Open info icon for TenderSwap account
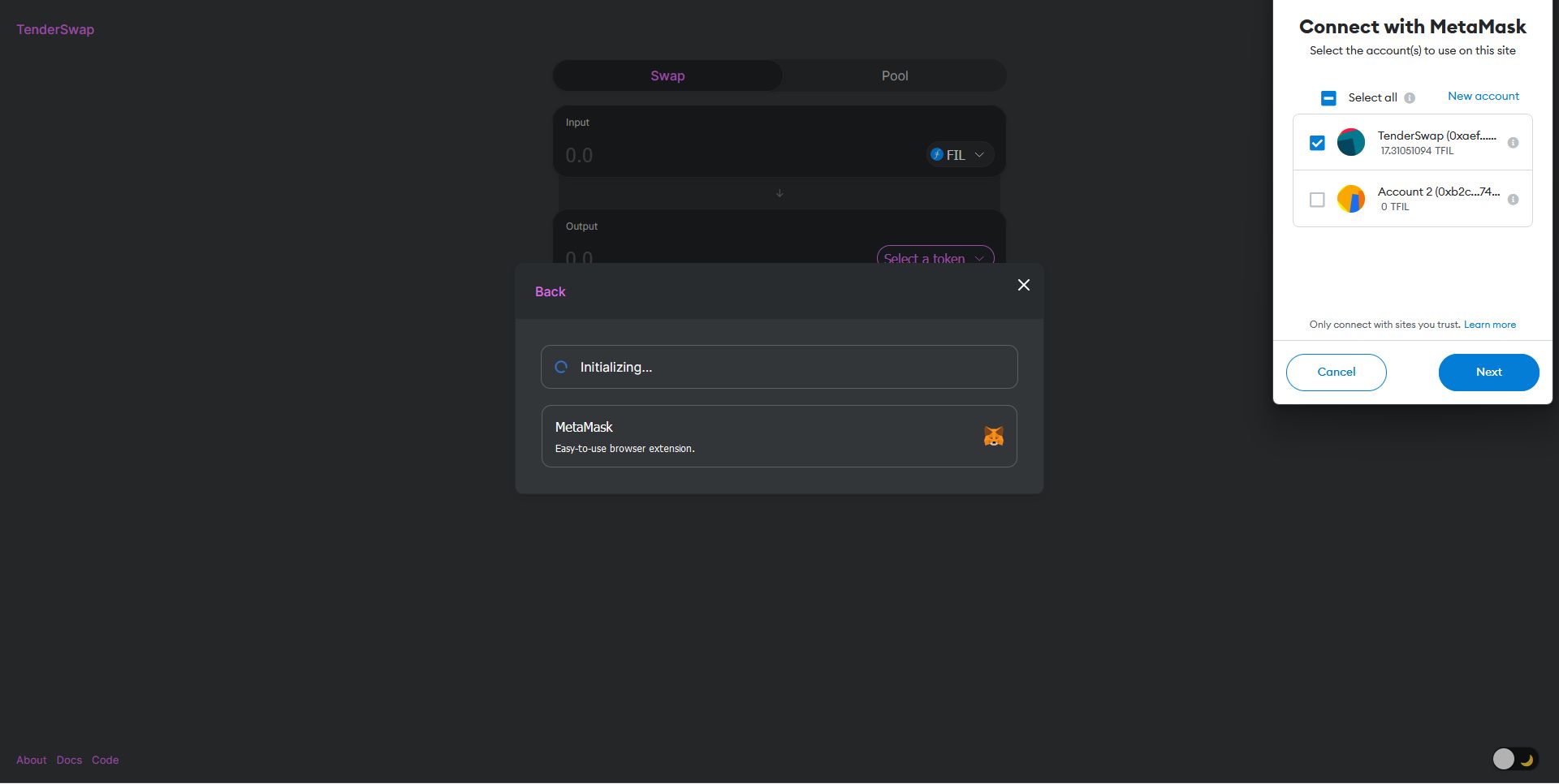The height and width of the screenshot is (784, 1559). (1513, 143)
